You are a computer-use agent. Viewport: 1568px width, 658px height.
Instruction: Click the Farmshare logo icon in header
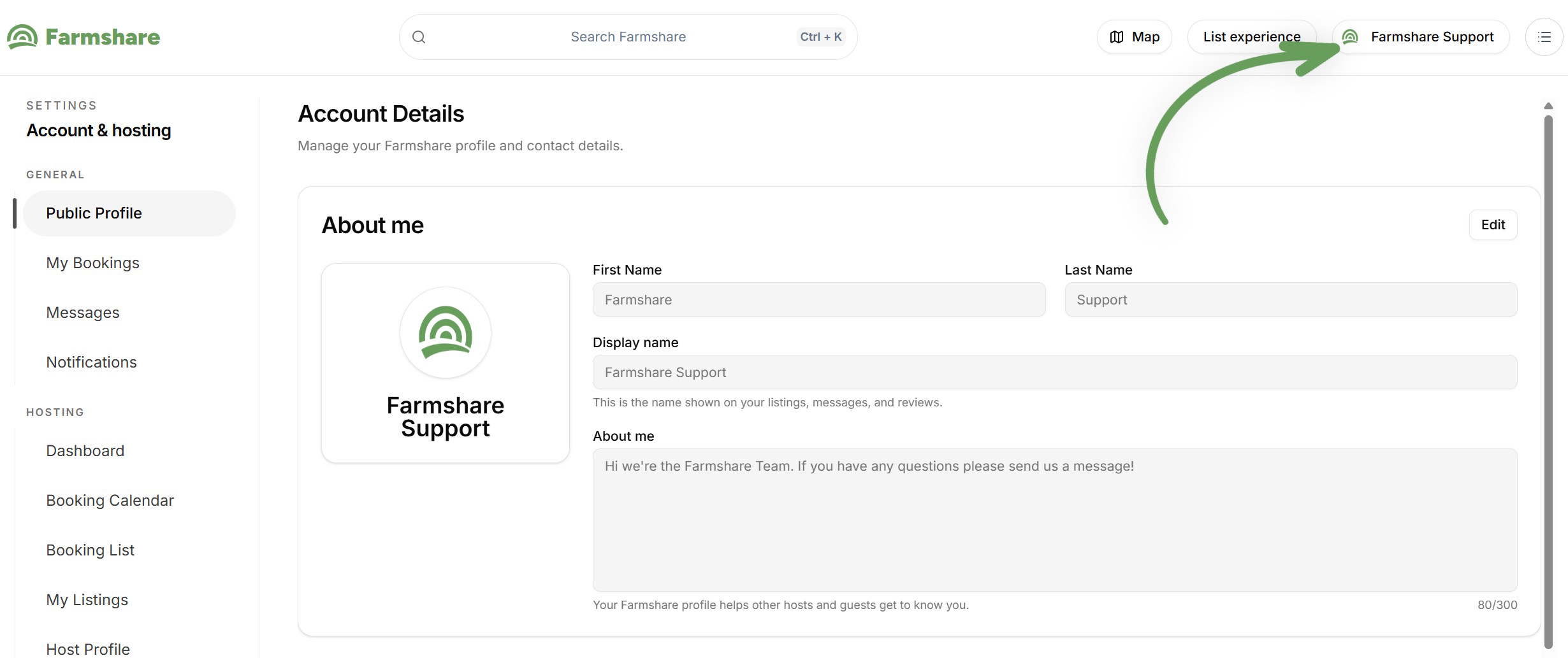22,37
